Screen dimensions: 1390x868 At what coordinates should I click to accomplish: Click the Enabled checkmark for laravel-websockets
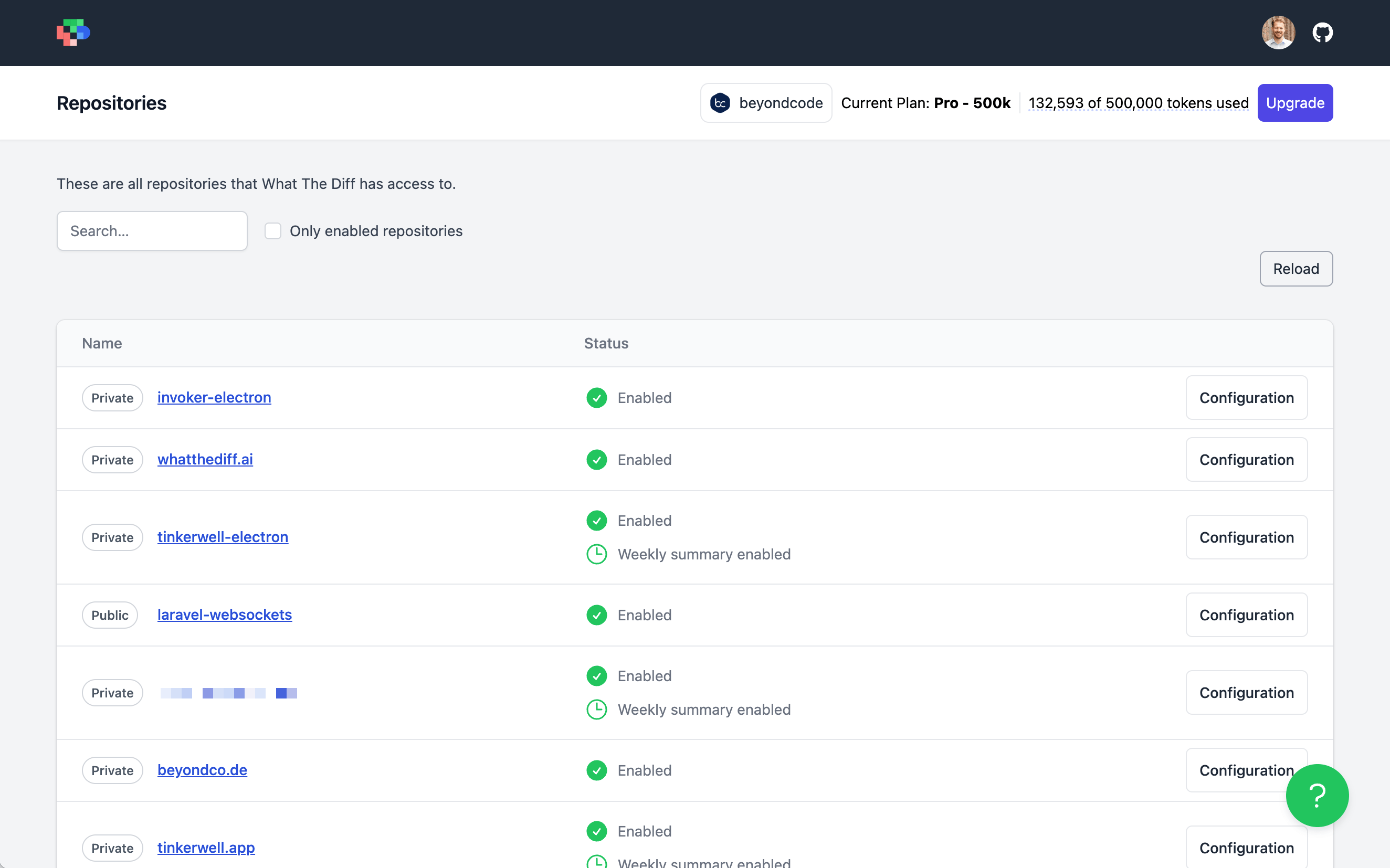click(596, 616)
